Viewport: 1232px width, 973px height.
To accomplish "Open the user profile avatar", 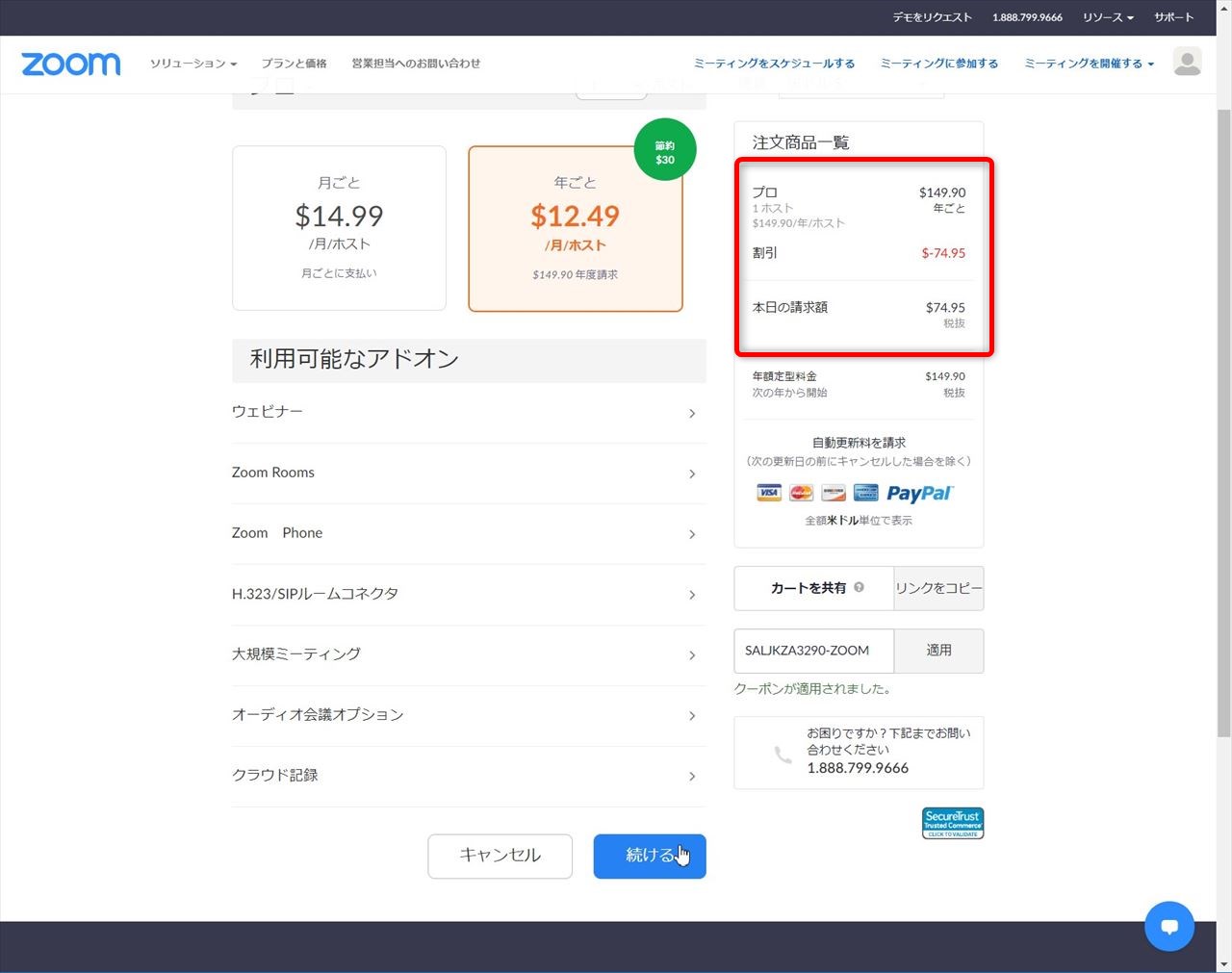I will coord(1187,62).
